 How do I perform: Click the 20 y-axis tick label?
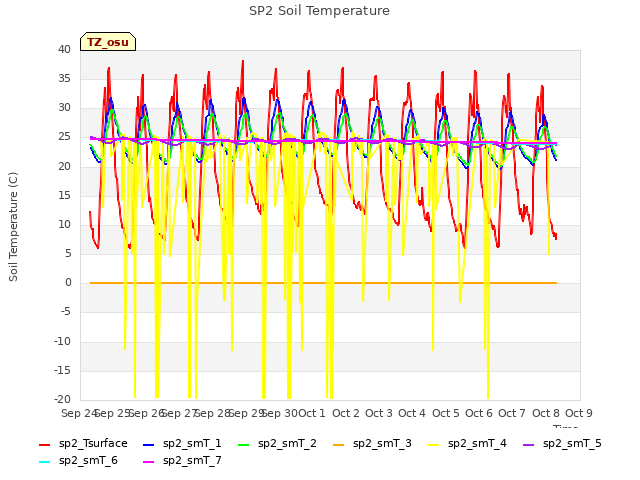(x=64, y=166)
